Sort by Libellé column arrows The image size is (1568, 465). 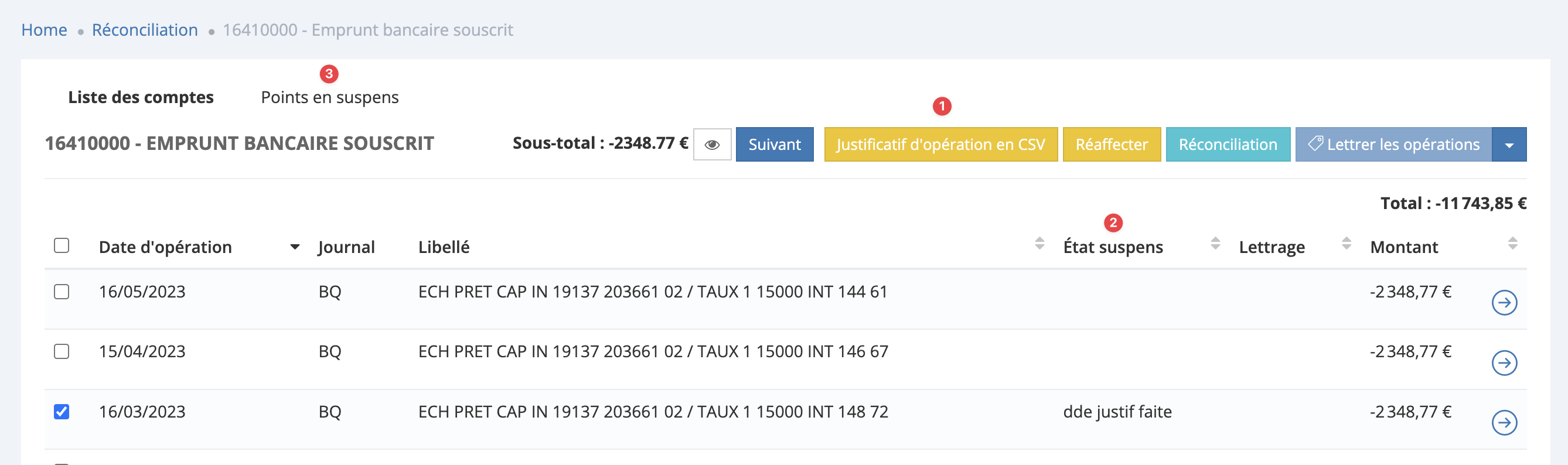1039,244
